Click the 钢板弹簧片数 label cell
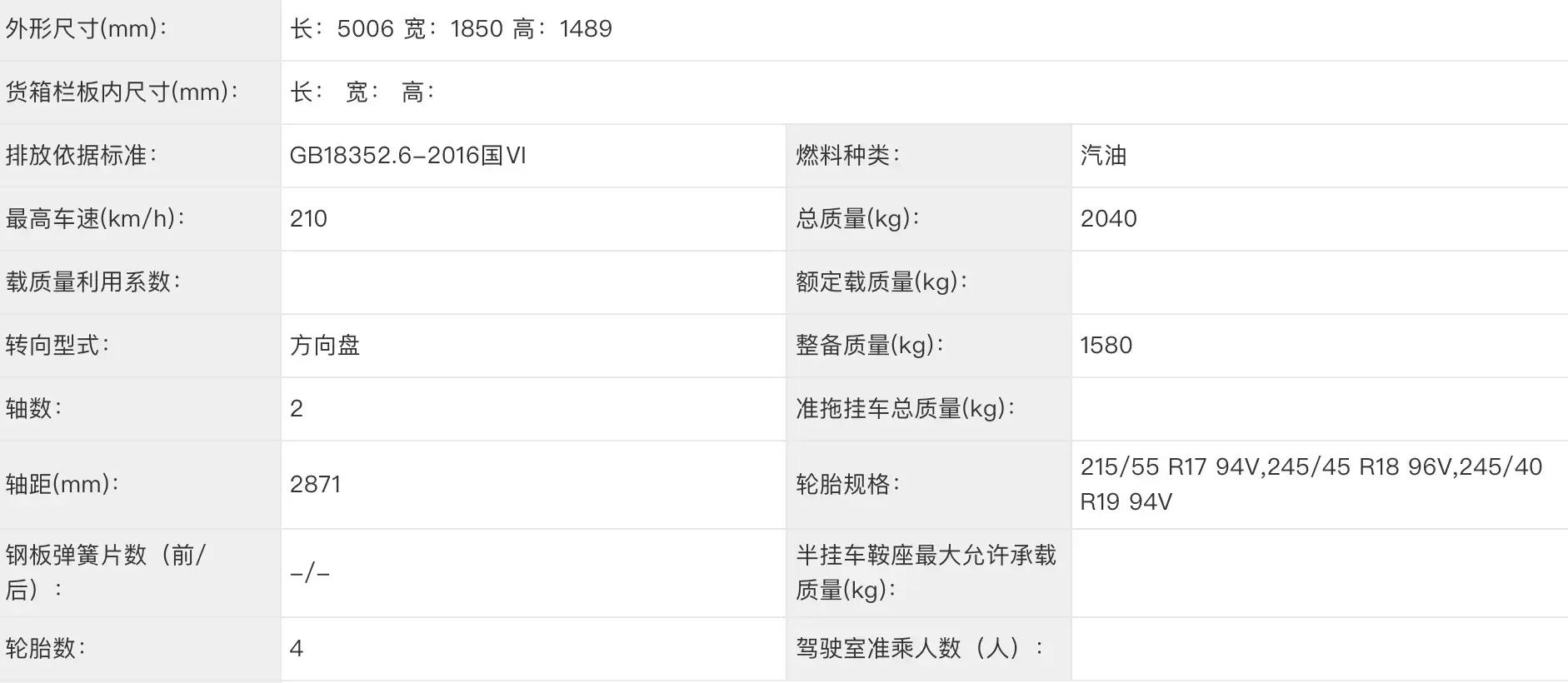 (140, 573)
